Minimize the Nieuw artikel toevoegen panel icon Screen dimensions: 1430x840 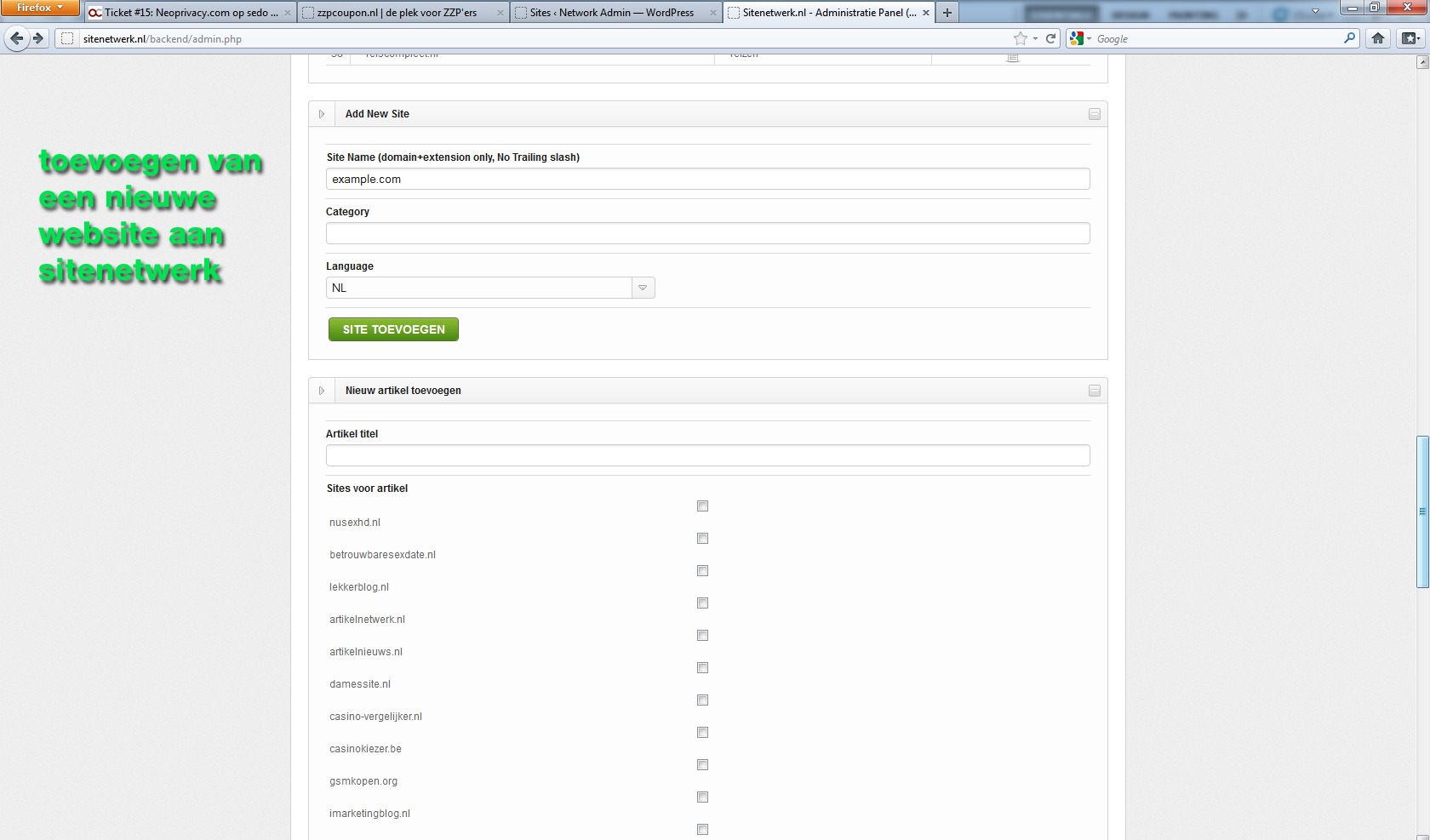[x=1095, y=391]
